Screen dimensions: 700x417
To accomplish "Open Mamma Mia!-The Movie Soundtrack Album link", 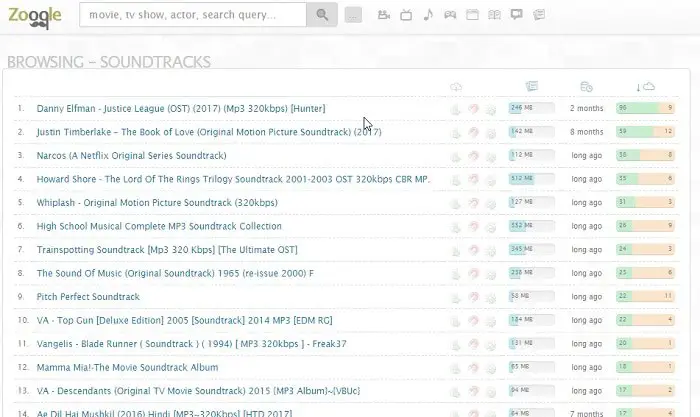I will click(127, 367).
